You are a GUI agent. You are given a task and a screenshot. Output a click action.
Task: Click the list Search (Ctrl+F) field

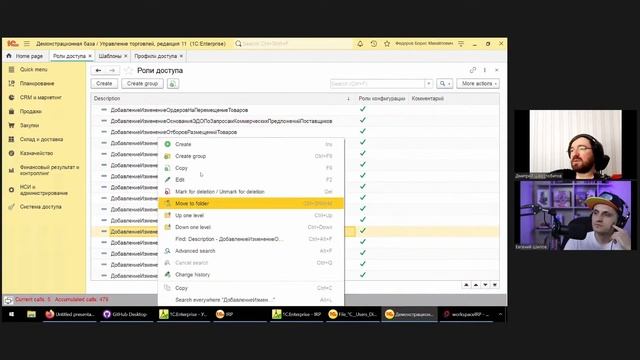click(x=378, y=84)
